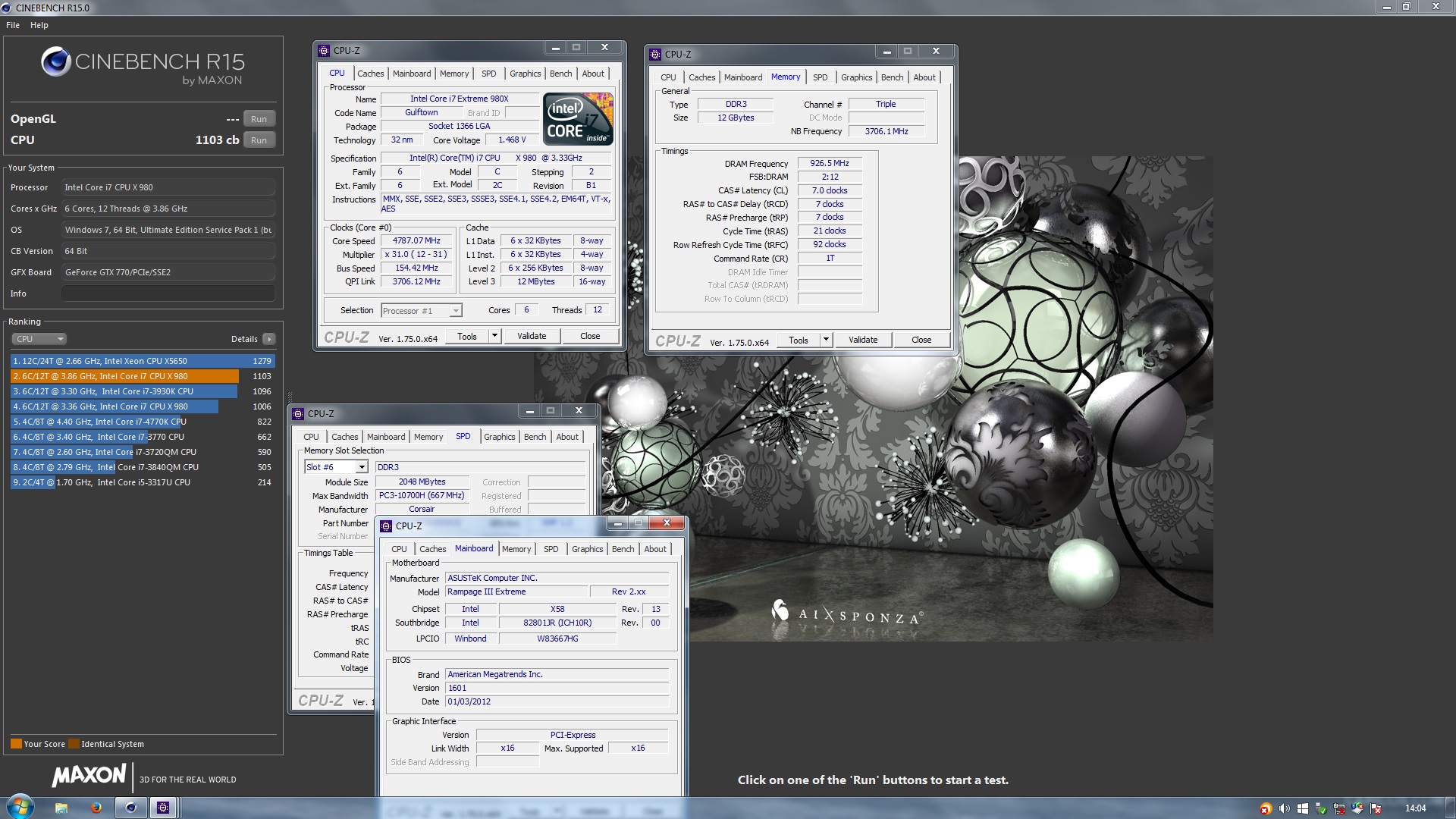Click Validate in CPU window
Screen dimensions: 1456x819
(532, 336)
